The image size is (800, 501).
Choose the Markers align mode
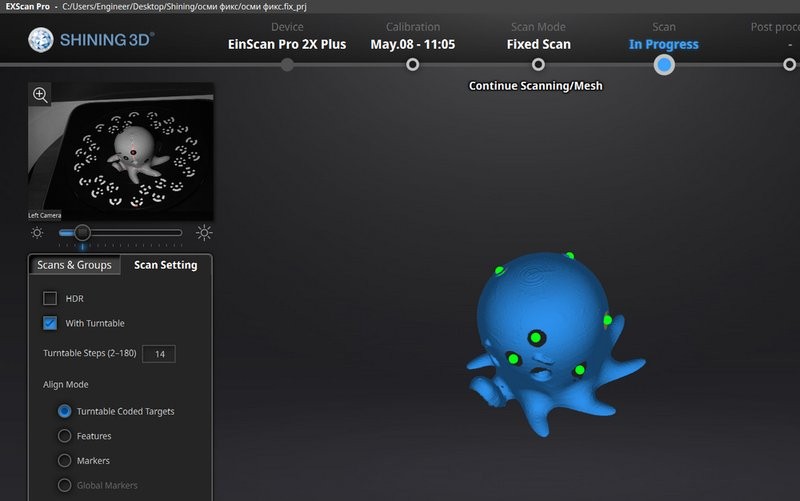pyautogui.click(x=65, y=461)
